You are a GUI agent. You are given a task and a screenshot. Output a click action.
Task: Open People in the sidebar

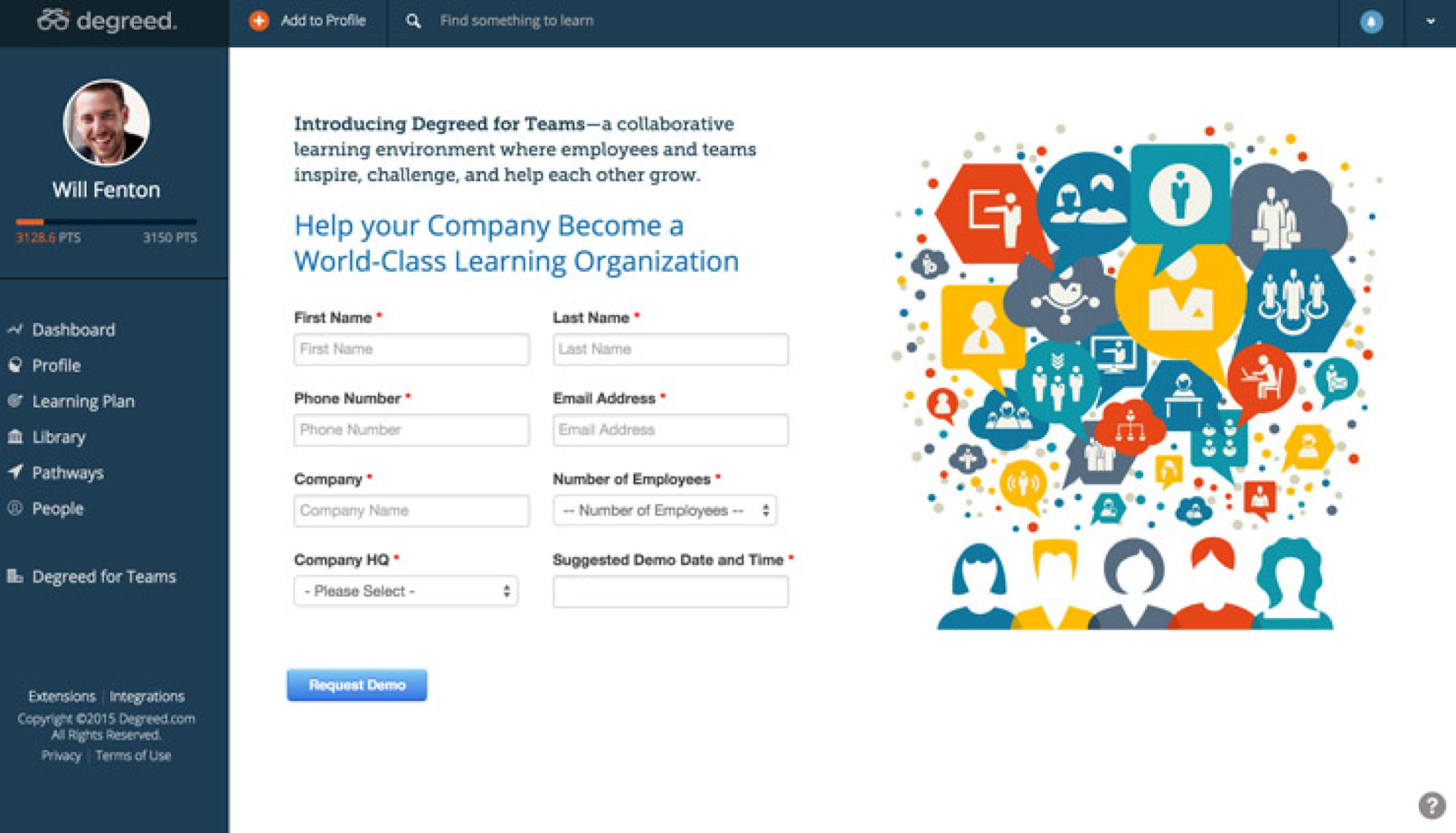coord(58,508)
